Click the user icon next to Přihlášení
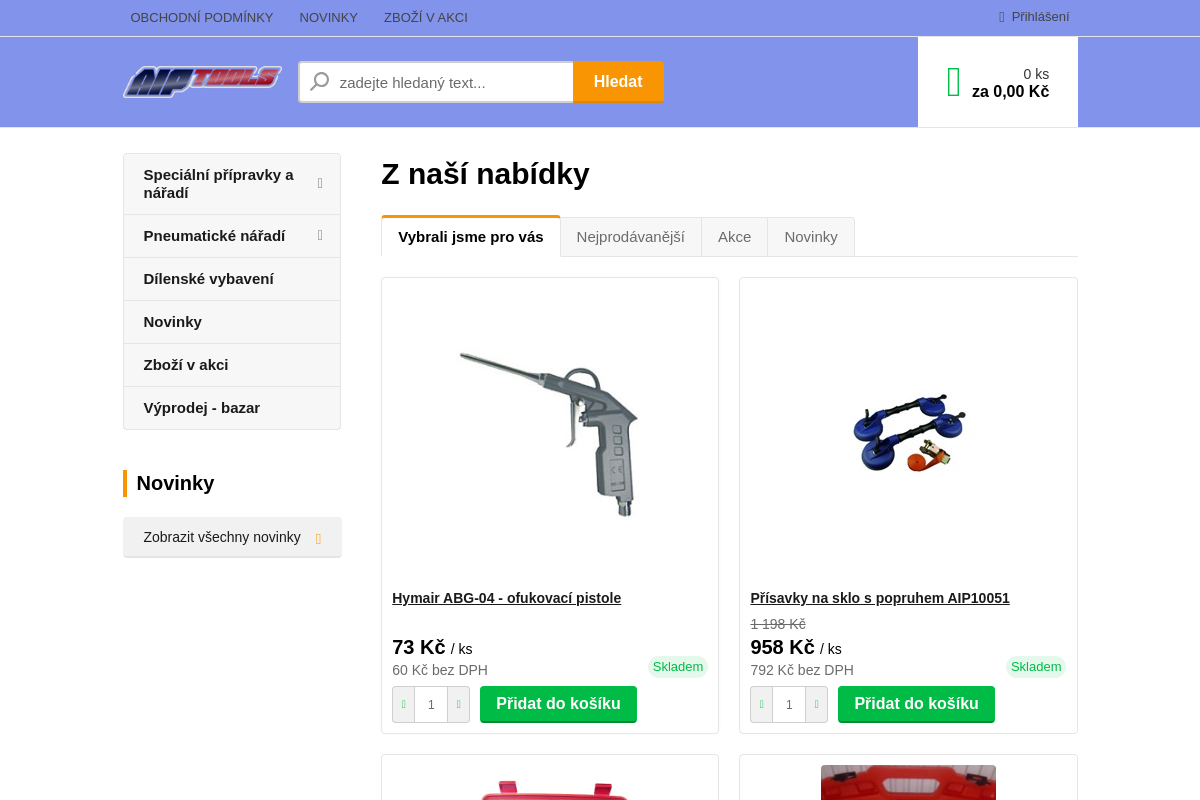Viewport: 1200px width, 800px height. (1000, 16)
